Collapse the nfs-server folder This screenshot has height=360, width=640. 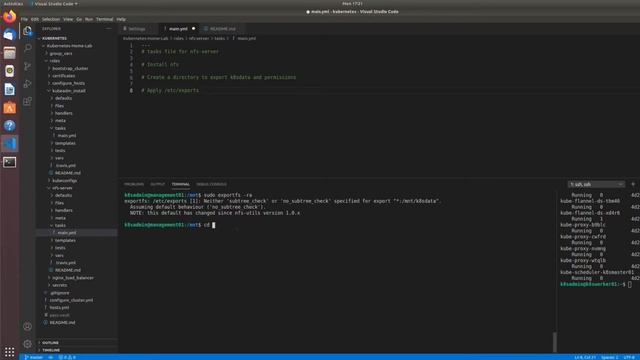pos(62,188)
